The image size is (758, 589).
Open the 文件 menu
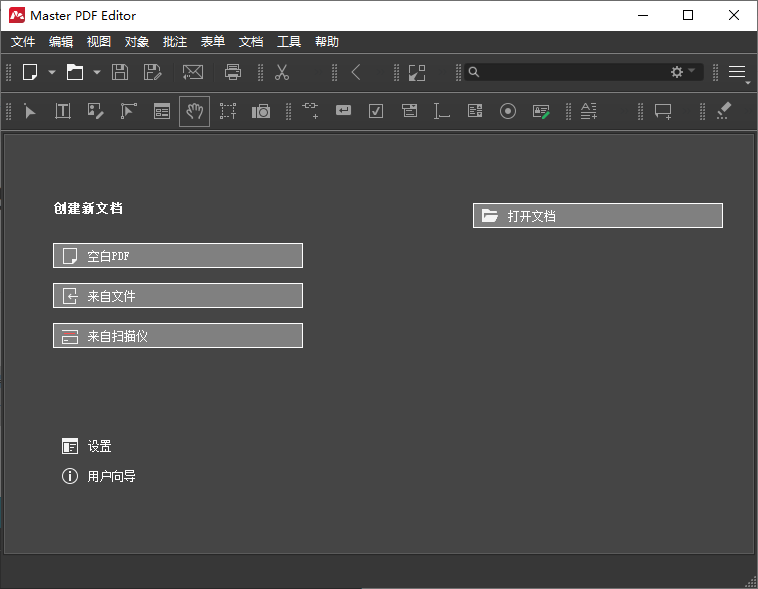pyautogui.click(x=23, y=42)
